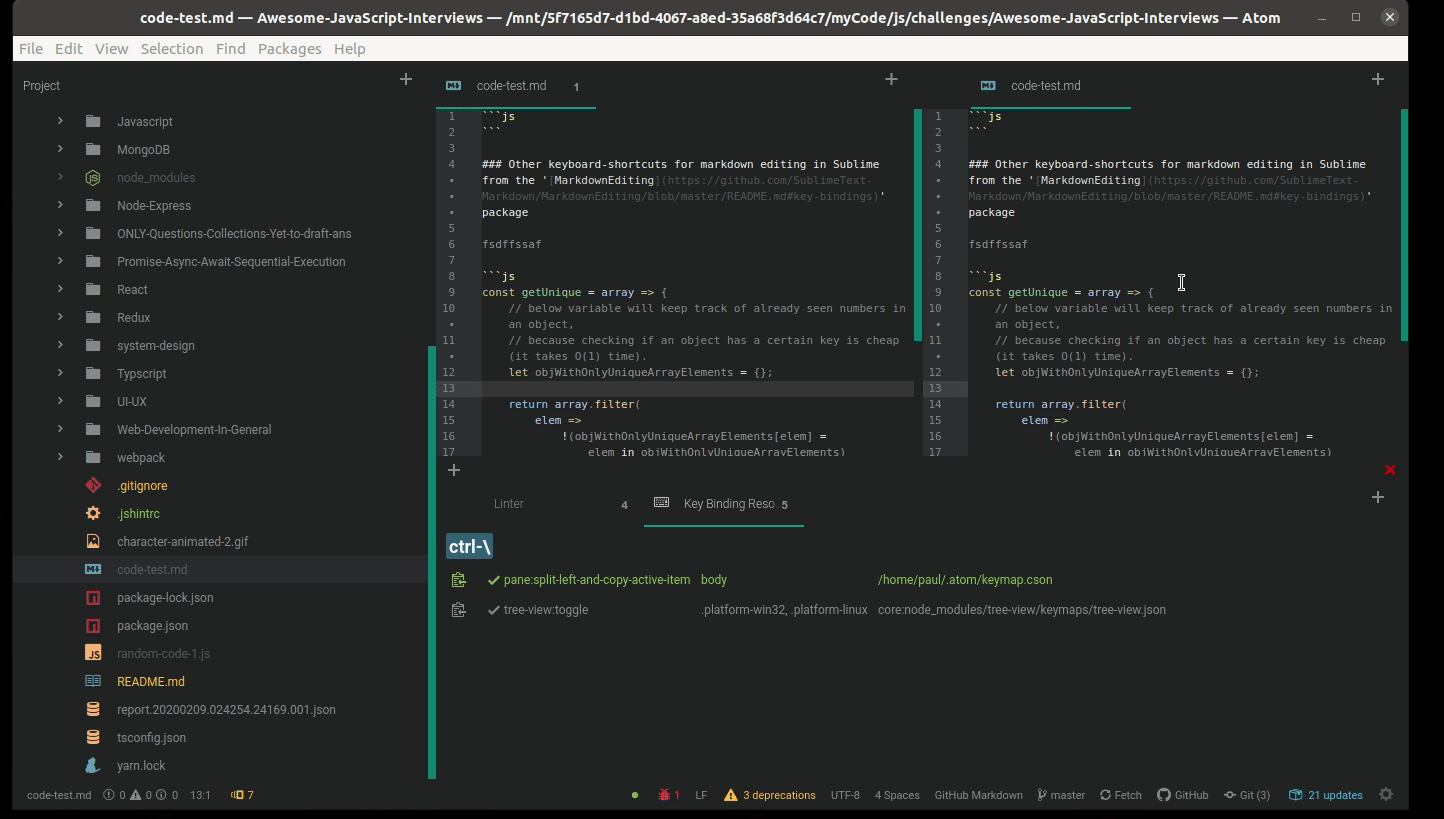Viewport: 1444px width, 819px height.
Task: Click plus icon in right editor pane
Action: point(1377,79)
